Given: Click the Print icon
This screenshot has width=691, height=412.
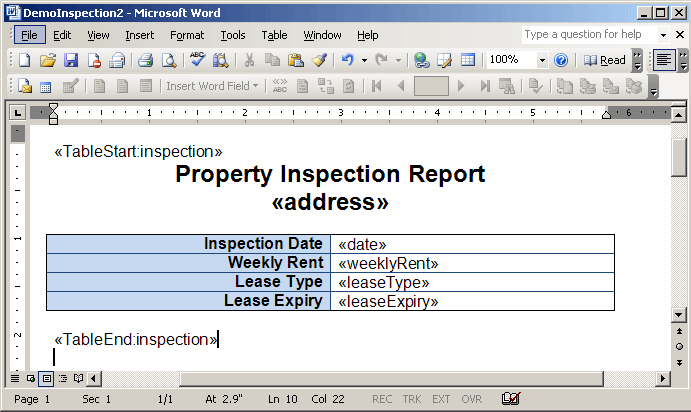Looking at the screenshot, I should pyautogui.click(x=145, y=60).
